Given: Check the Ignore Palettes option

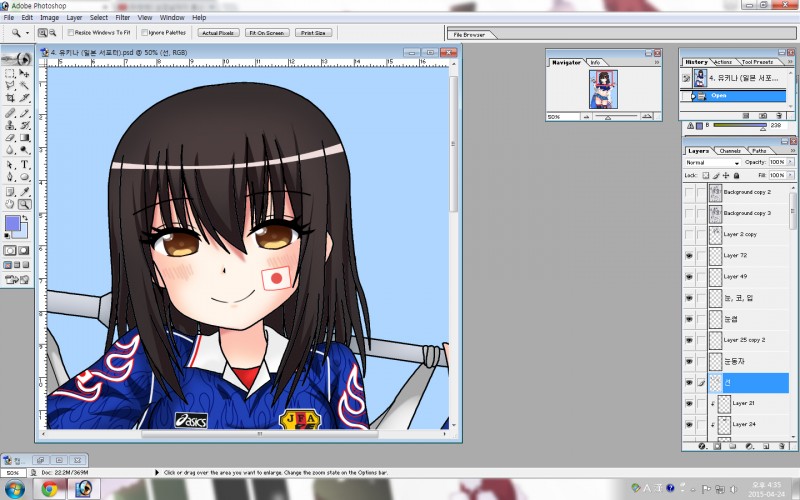Looking at the screenshot, I should pos(145,33).
